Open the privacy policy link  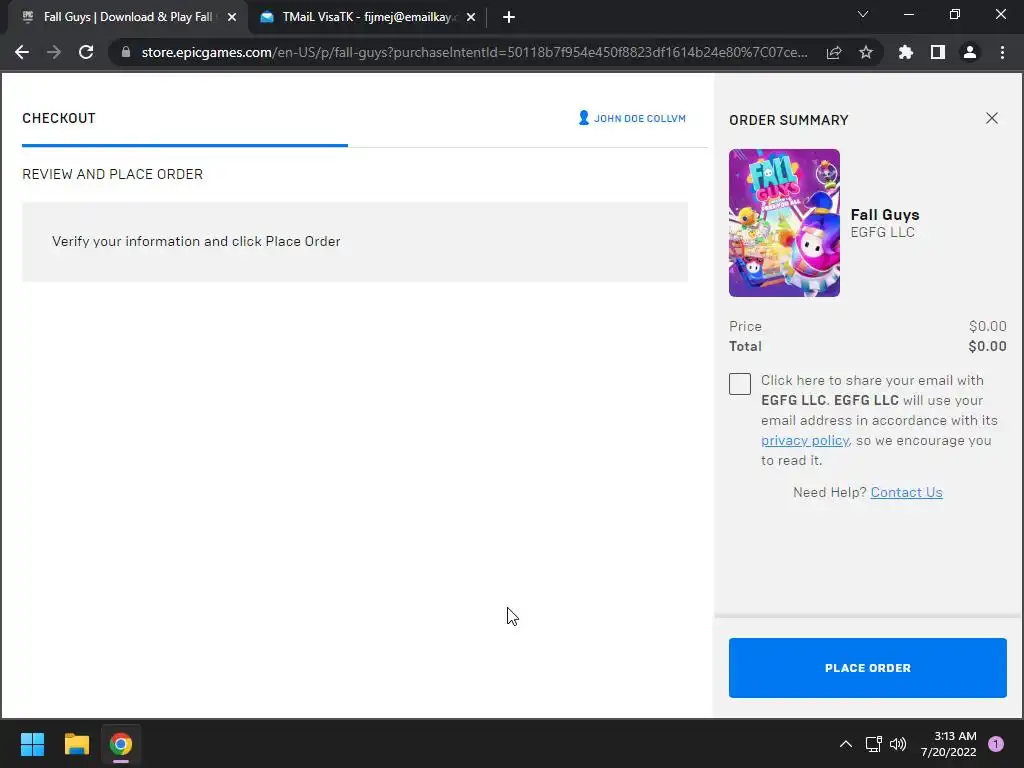805,441
